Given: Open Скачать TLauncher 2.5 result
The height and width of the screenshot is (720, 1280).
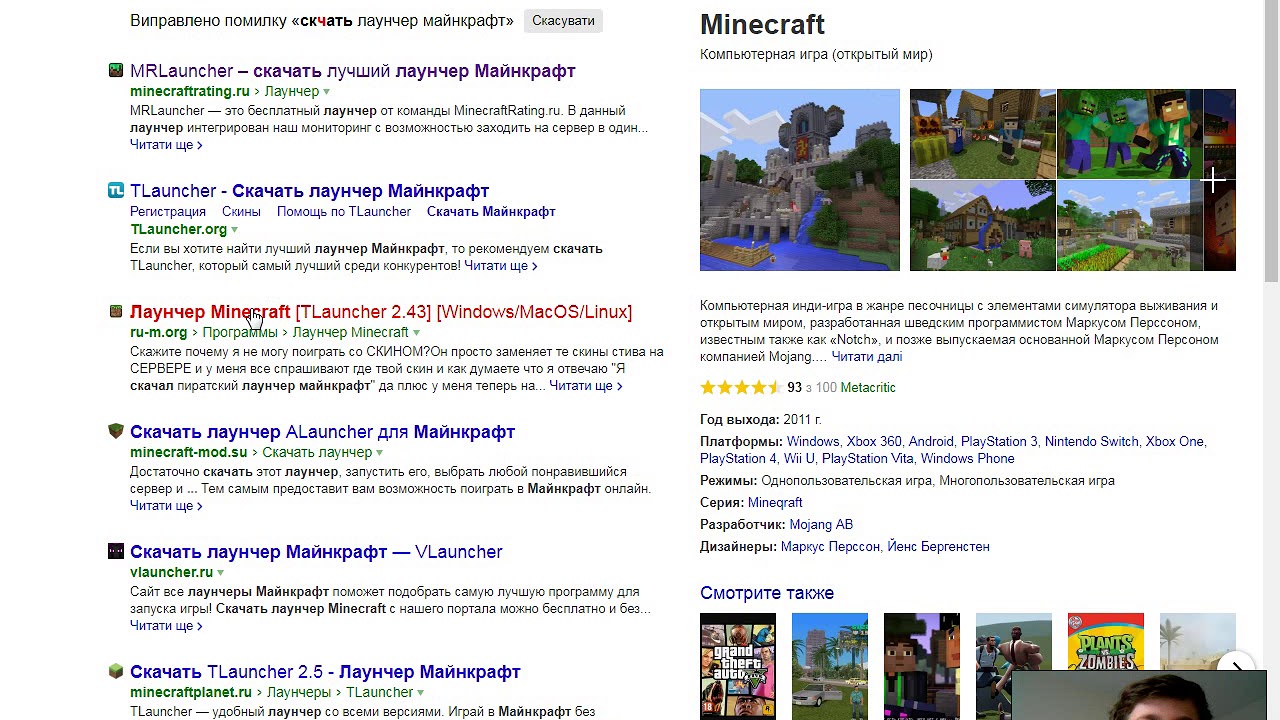Looking at the screenshot, I should (325, 672).
